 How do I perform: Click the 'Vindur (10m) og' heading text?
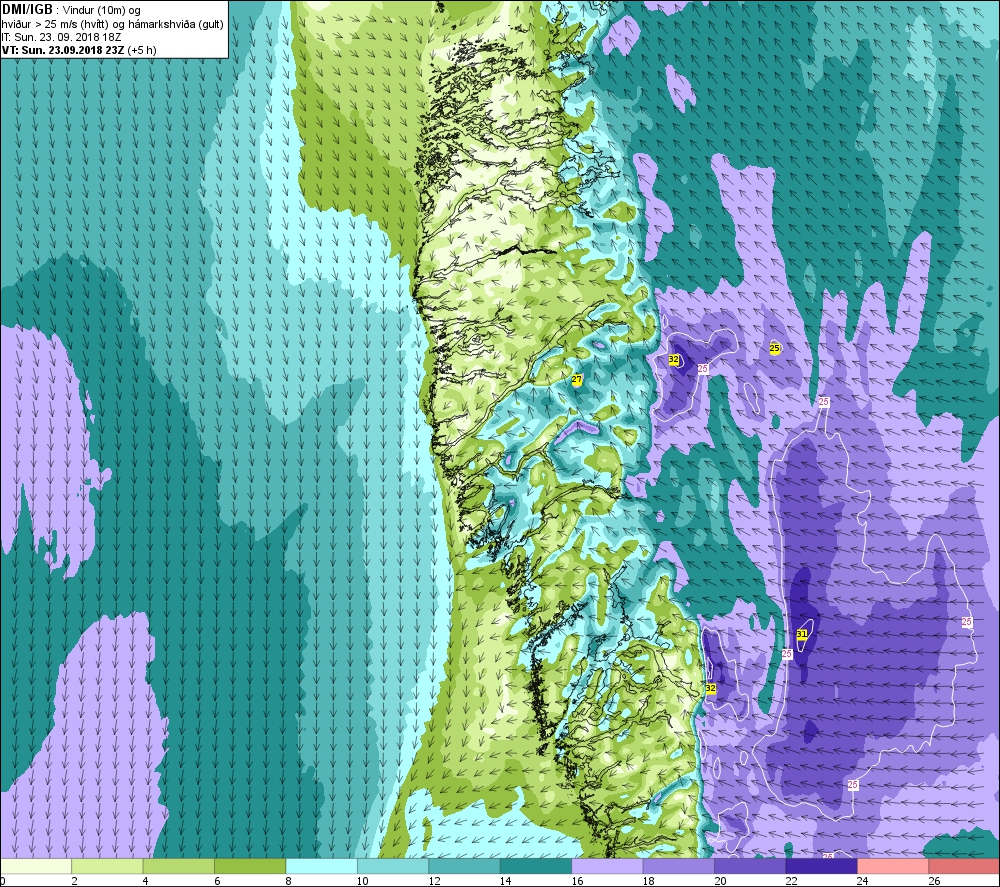[x=101, y=11]
